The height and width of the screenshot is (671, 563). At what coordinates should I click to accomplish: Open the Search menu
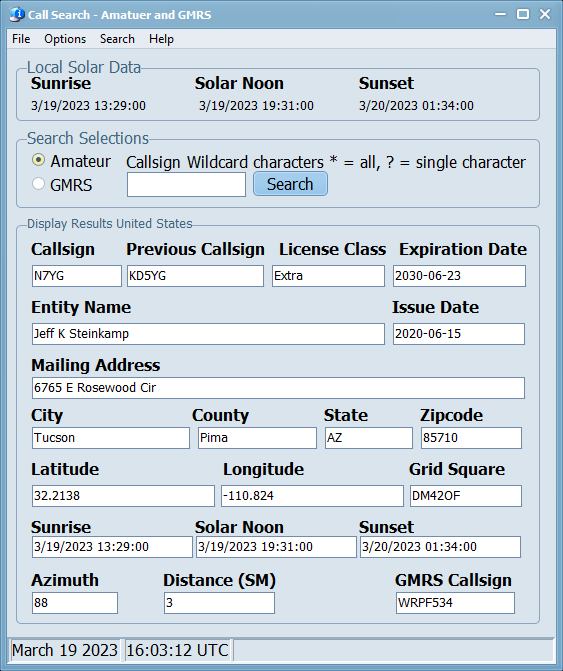(117, 39)
